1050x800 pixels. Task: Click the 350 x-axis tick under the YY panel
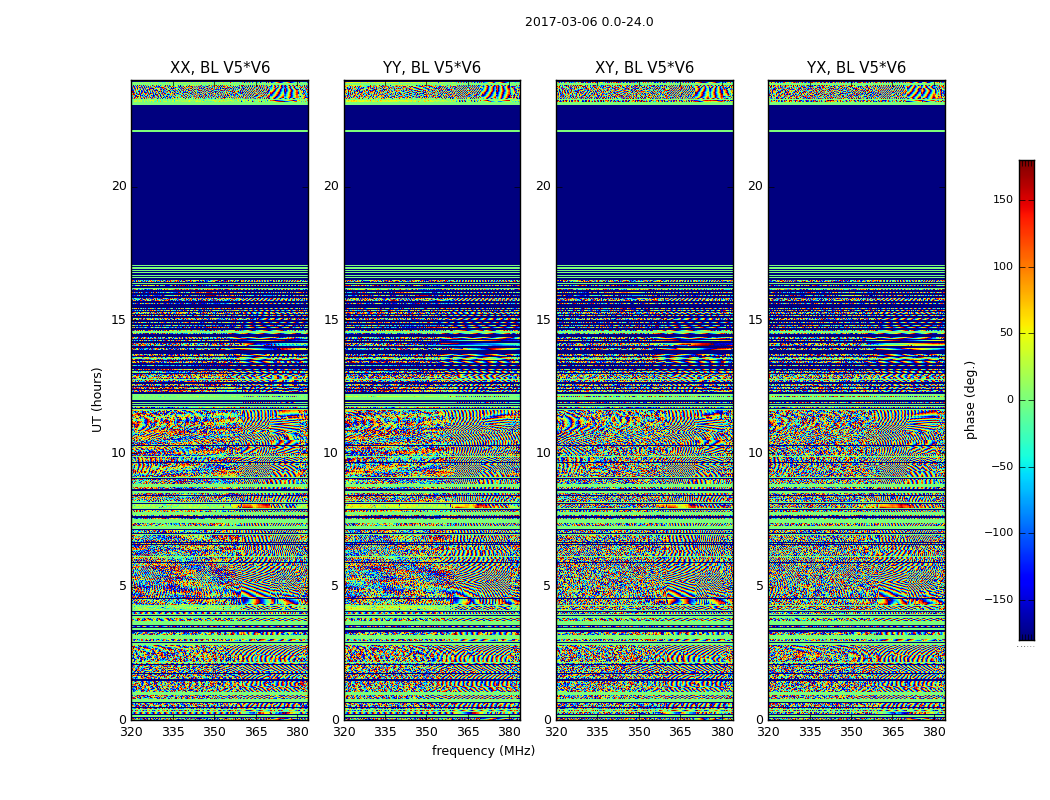coord(427,732)
